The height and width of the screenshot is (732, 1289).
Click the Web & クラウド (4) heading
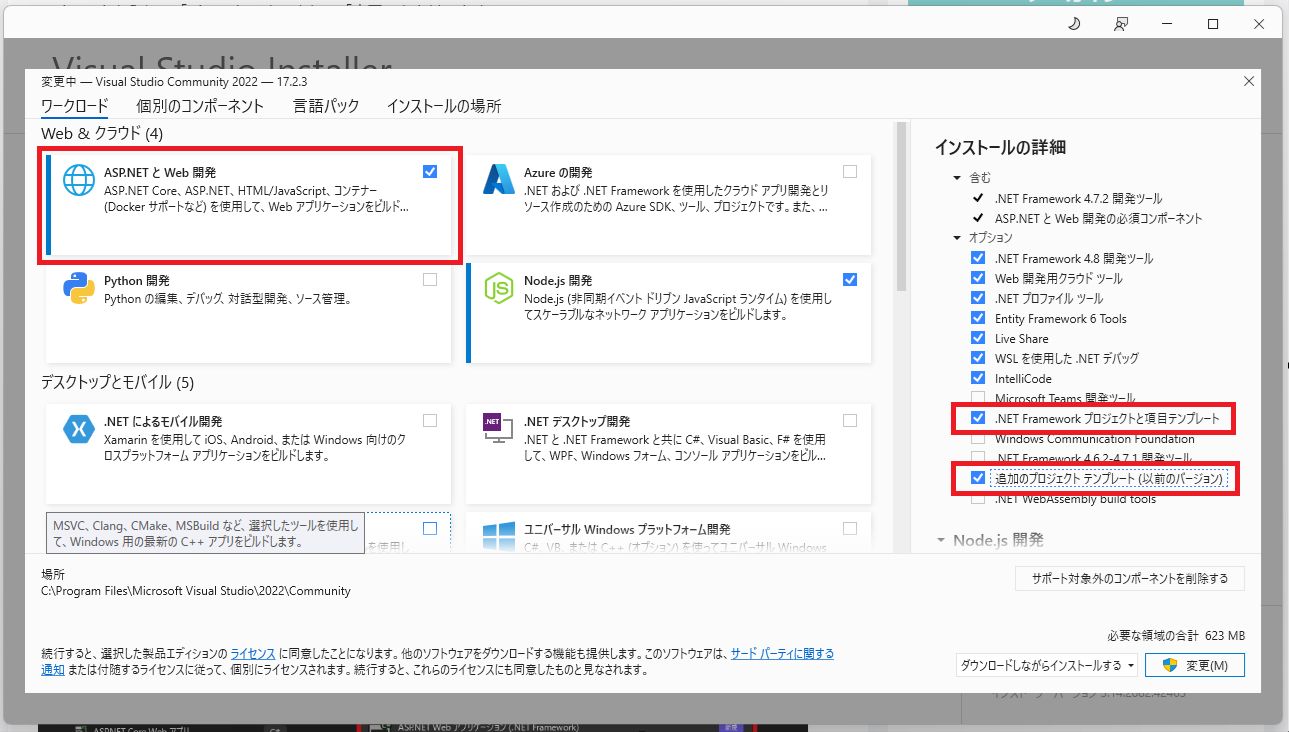point(102,133)
